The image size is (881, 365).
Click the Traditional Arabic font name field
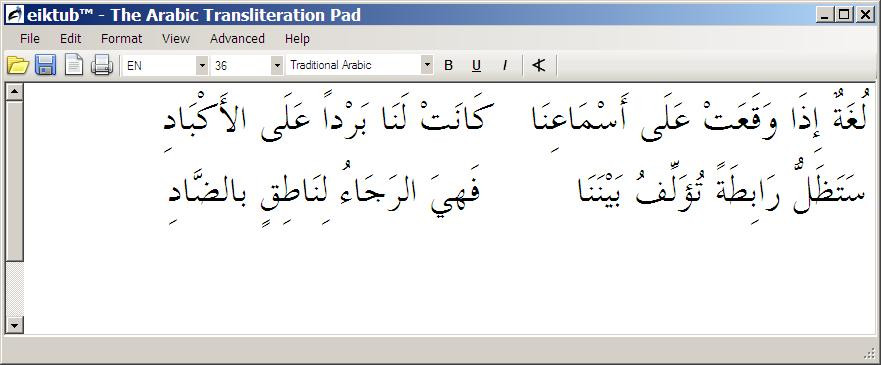pos(353,65)
